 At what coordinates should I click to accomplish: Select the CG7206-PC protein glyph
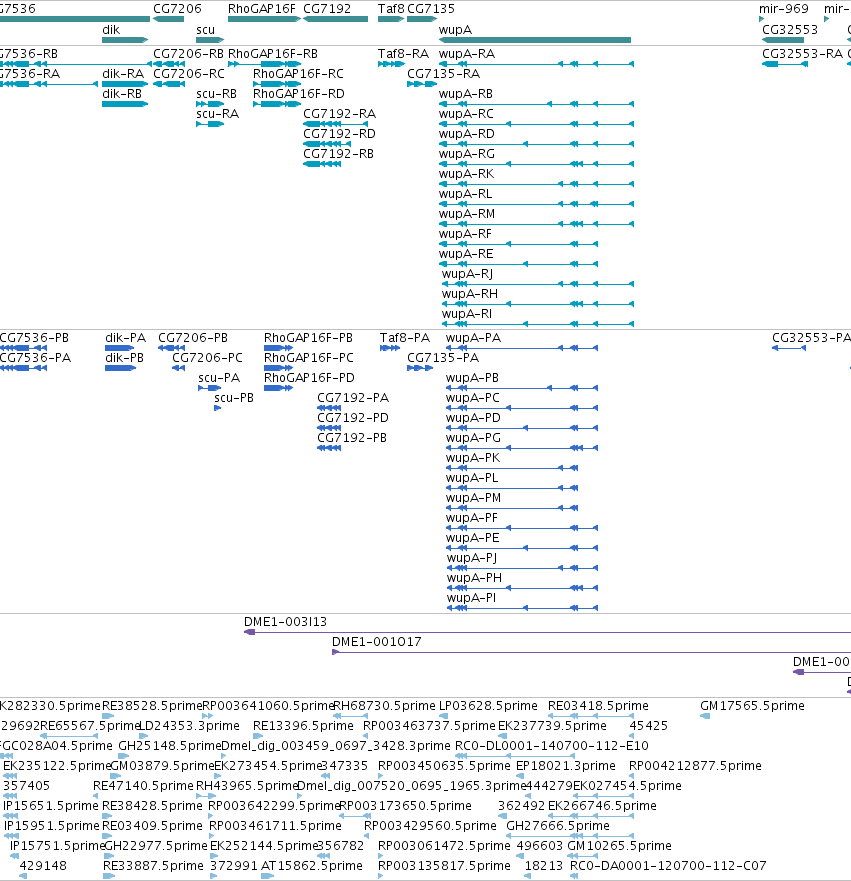[179, 368]
